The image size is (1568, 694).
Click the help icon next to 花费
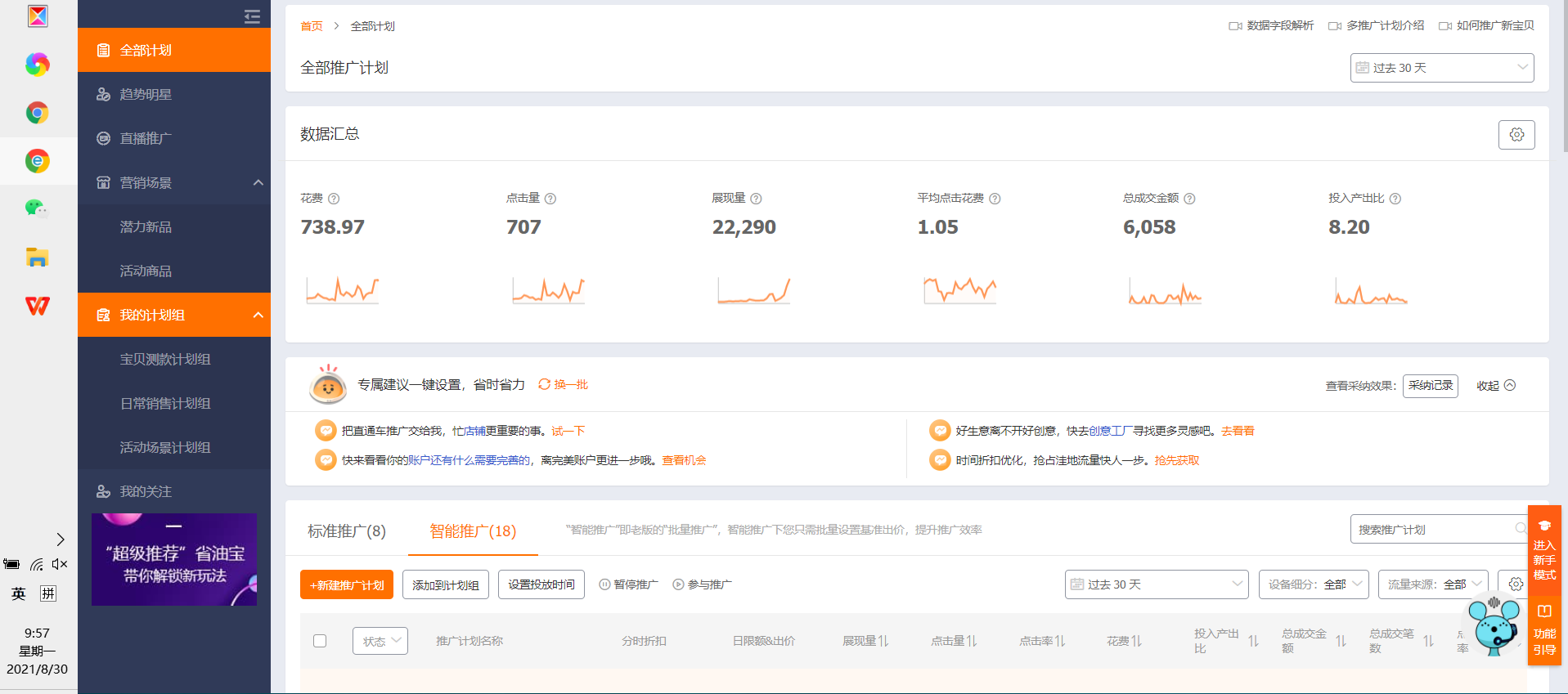(334, 199)
